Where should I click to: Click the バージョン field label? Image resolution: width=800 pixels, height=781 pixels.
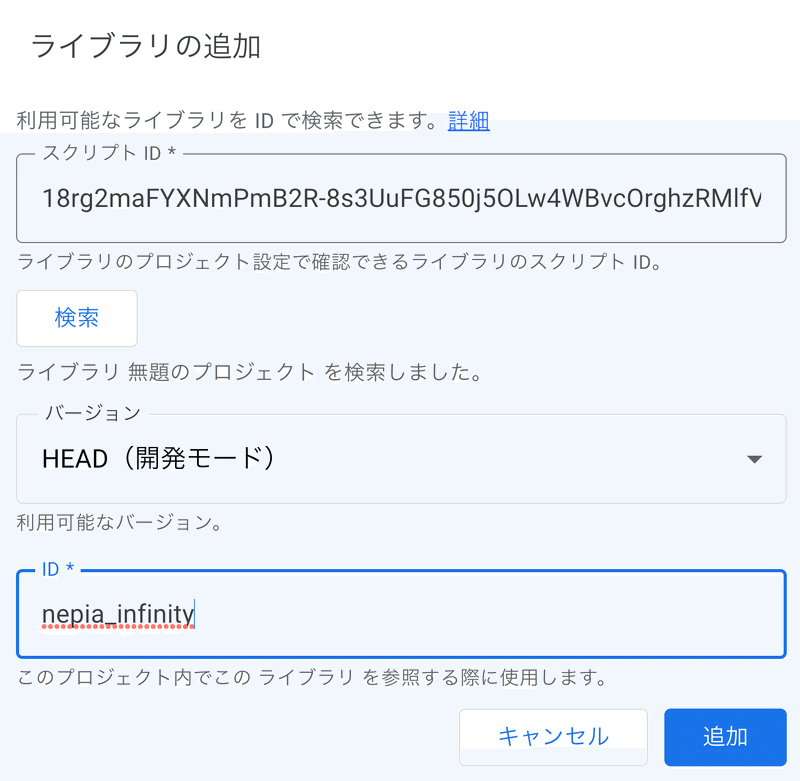(93, 413)
